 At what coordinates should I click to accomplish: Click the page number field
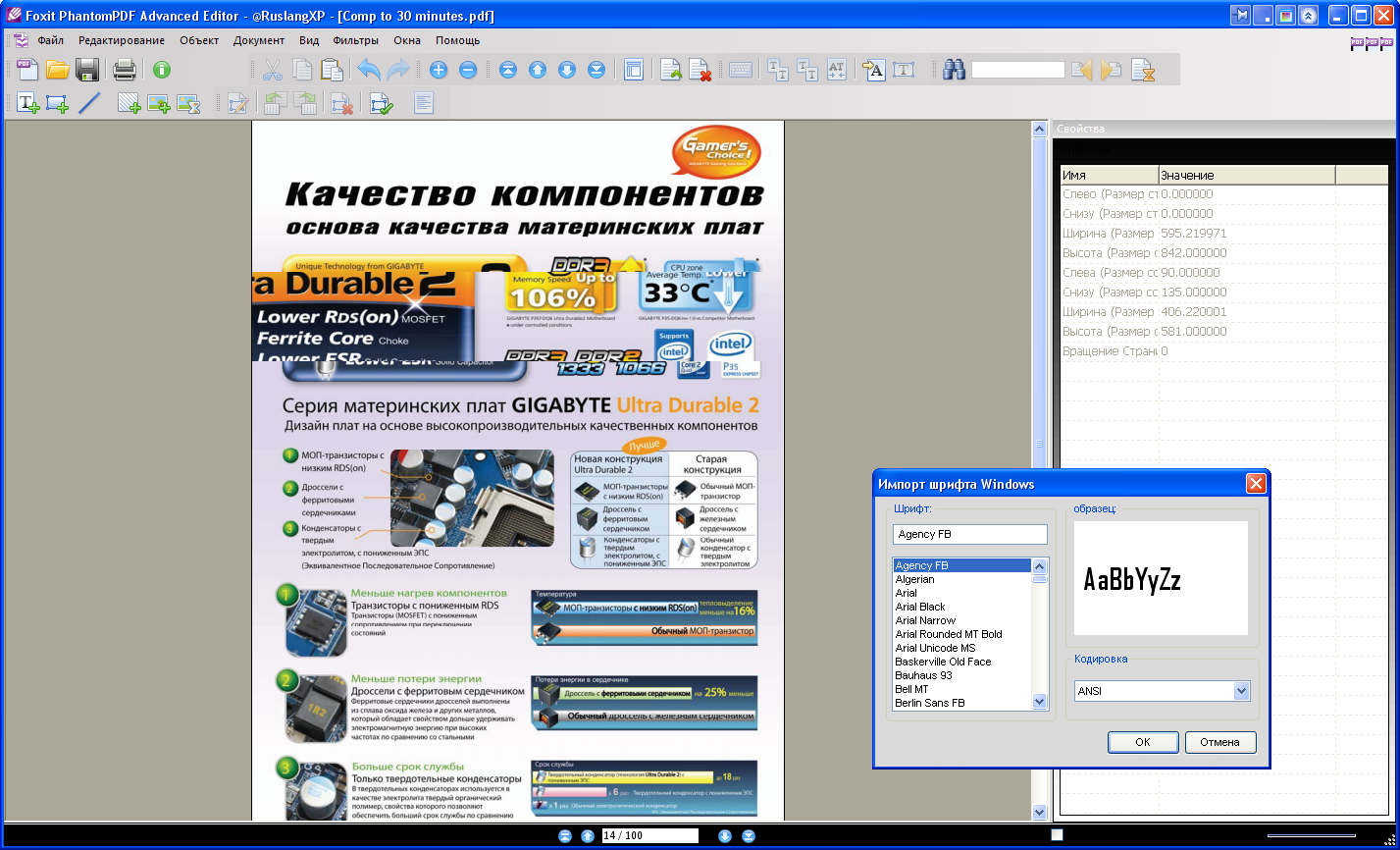click(648, 836)
